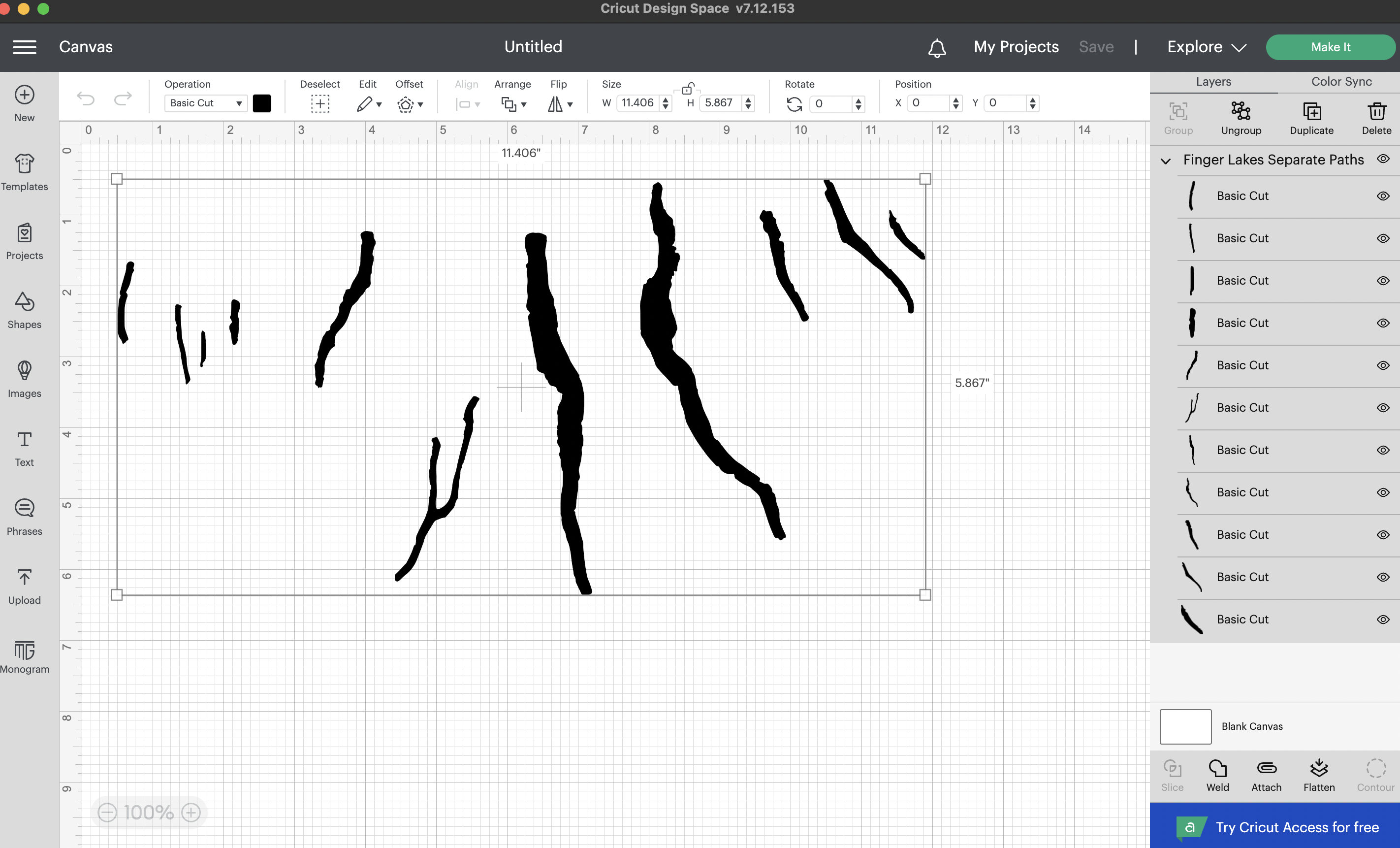Zoom out with the minus button

pyautogui.click(x=107, y=812)
